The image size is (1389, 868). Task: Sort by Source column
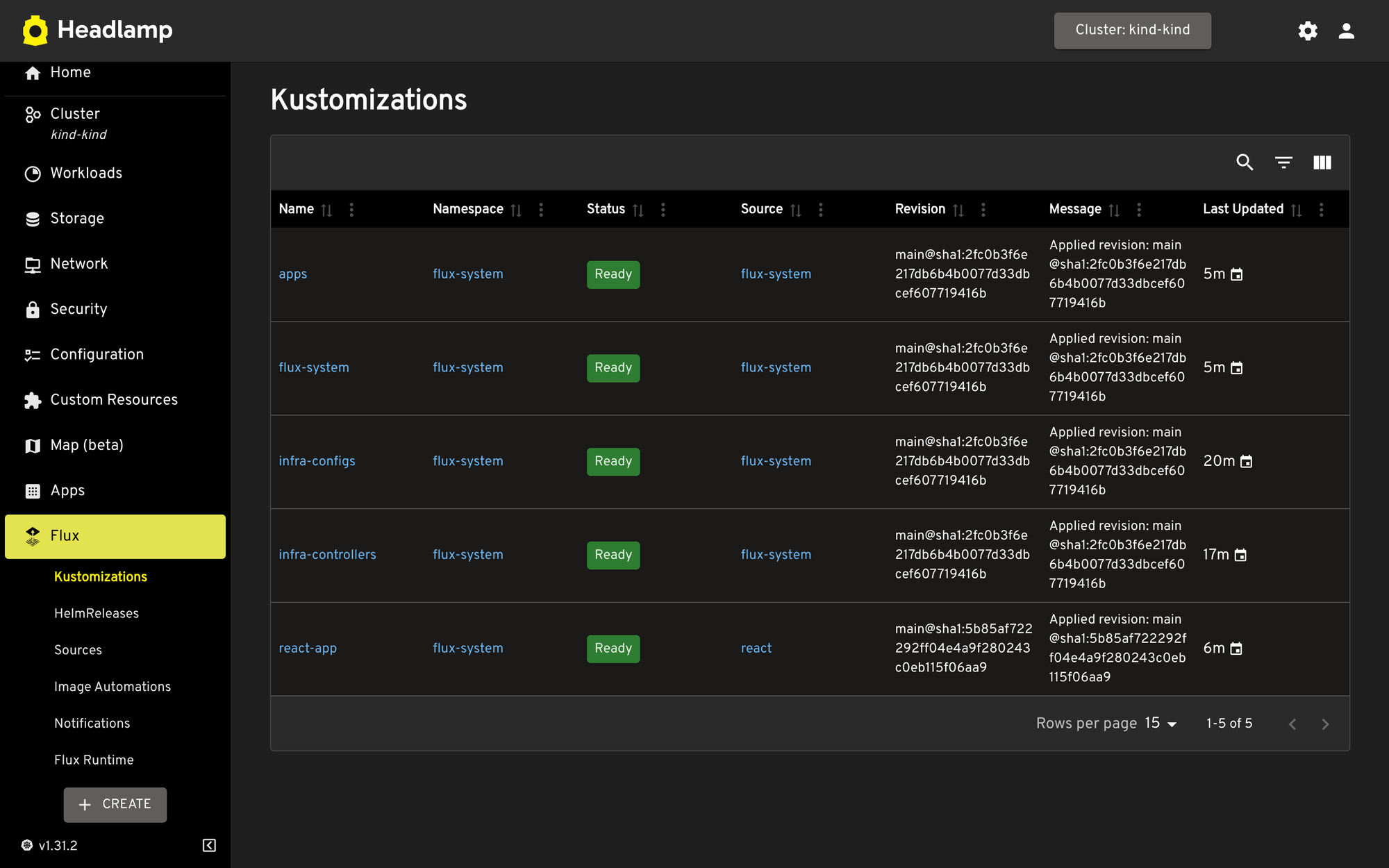point(795,210)
